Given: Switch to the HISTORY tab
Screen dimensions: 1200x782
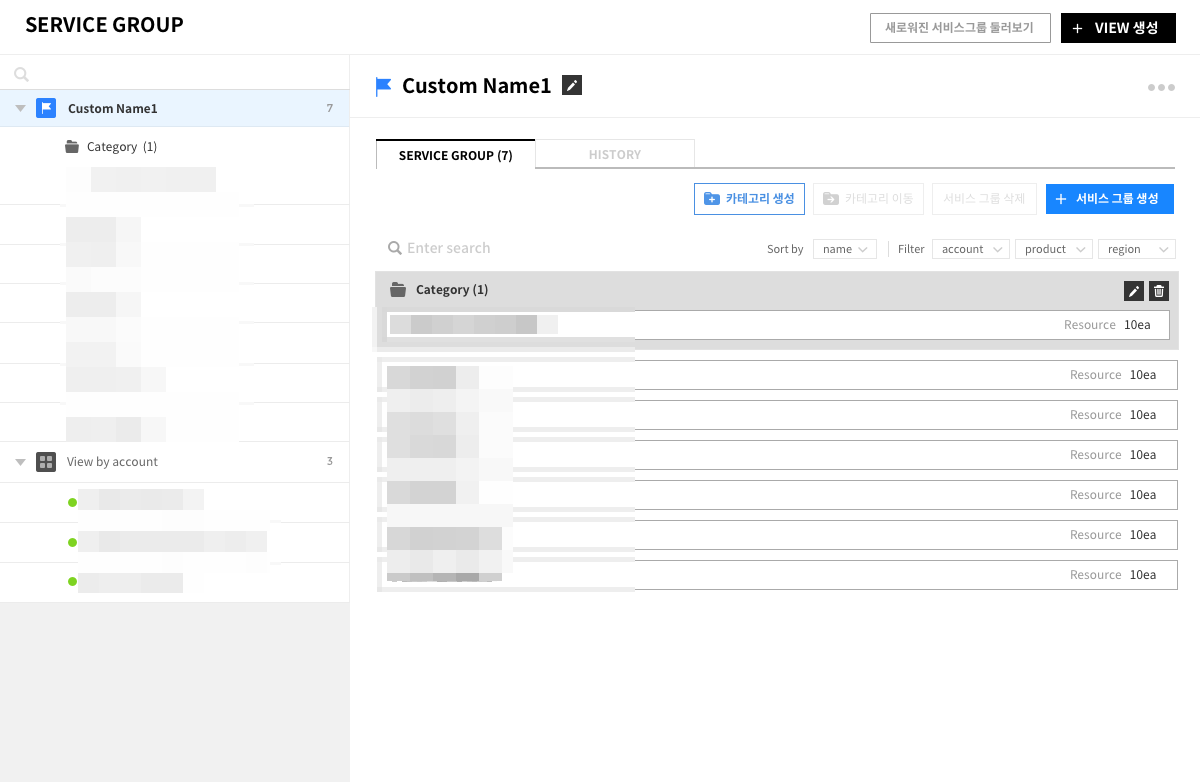Looking at the screenshot, I should click(615, 155).
